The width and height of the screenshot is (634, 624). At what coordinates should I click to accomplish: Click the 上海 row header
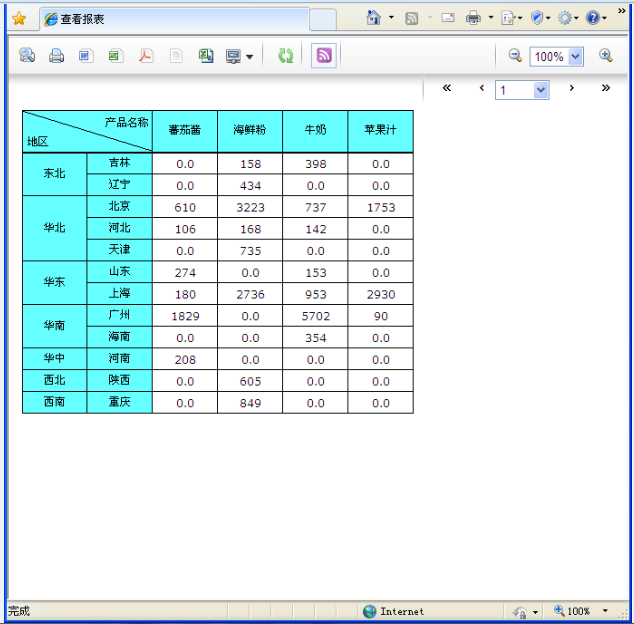(x=119, y=293)
